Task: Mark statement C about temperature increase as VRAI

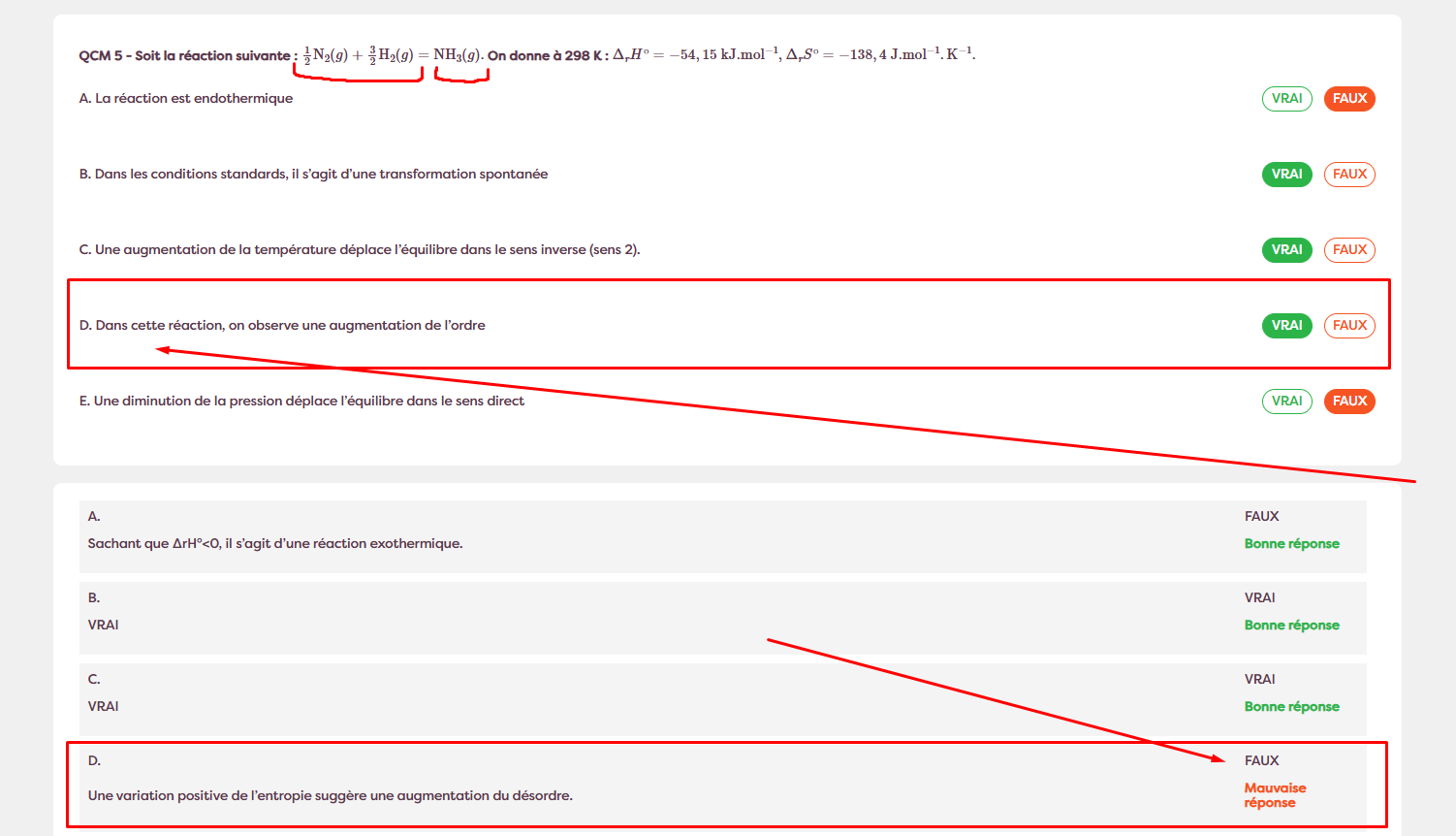Action: click(x=1286, y=250)
